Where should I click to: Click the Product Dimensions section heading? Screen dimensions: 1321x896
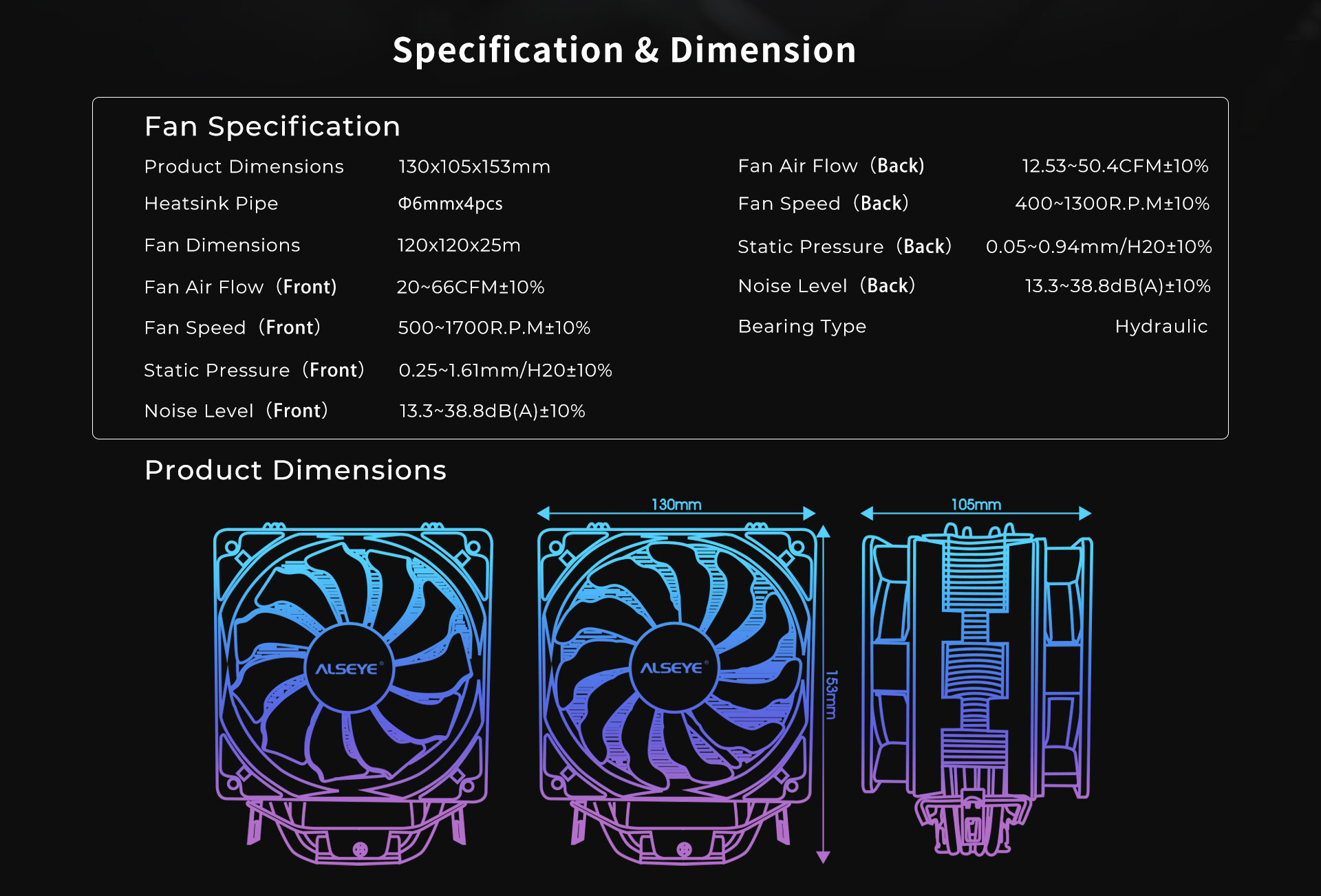(295, 470)
